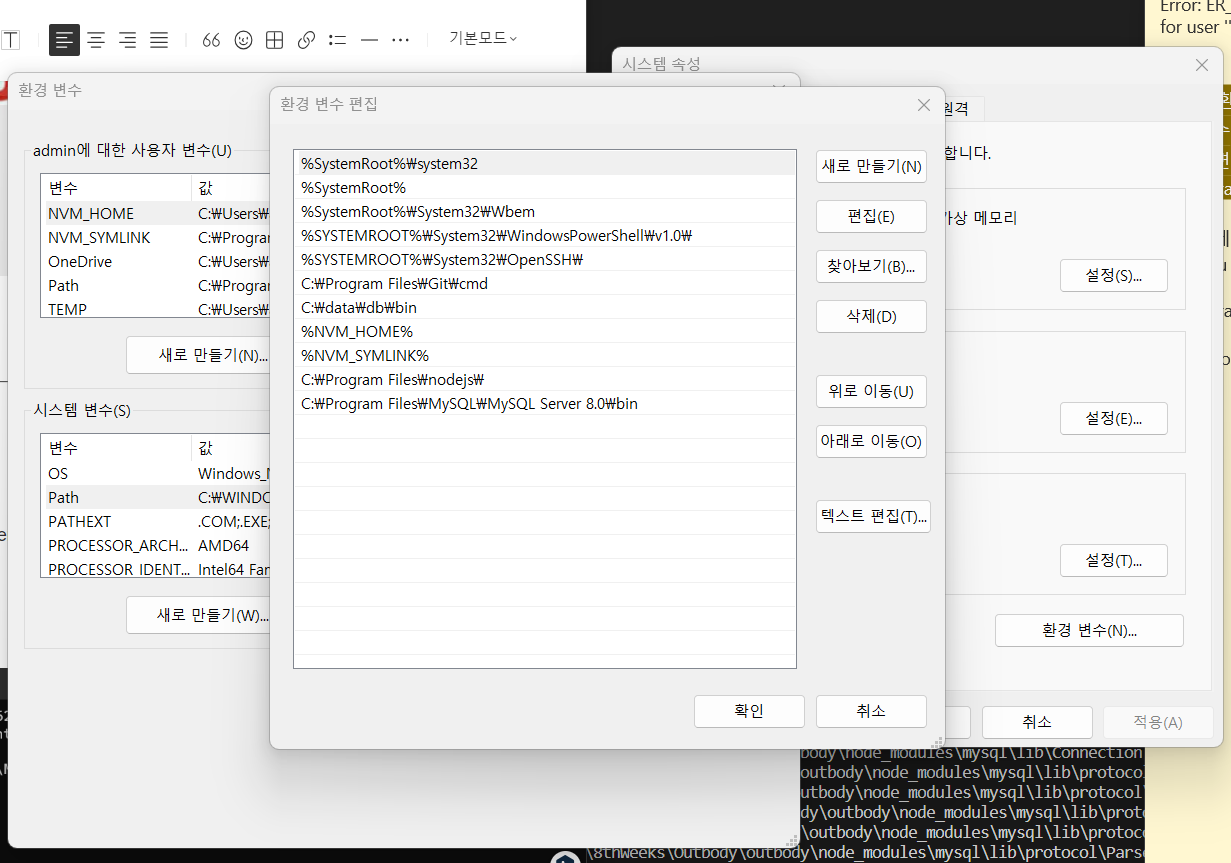Insert a bulleted list icon
This screenshot has height=863, width=1231.
pos(338,39)
